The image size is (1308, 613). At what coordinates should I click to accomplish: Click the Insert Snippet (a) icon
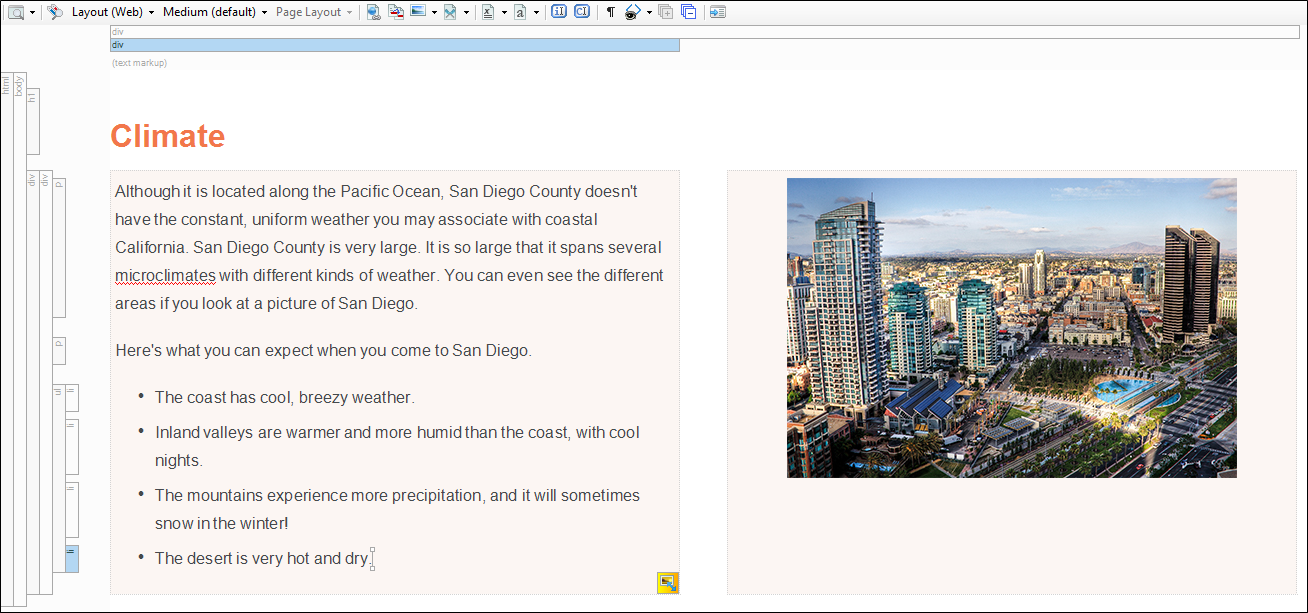point(521,12)
